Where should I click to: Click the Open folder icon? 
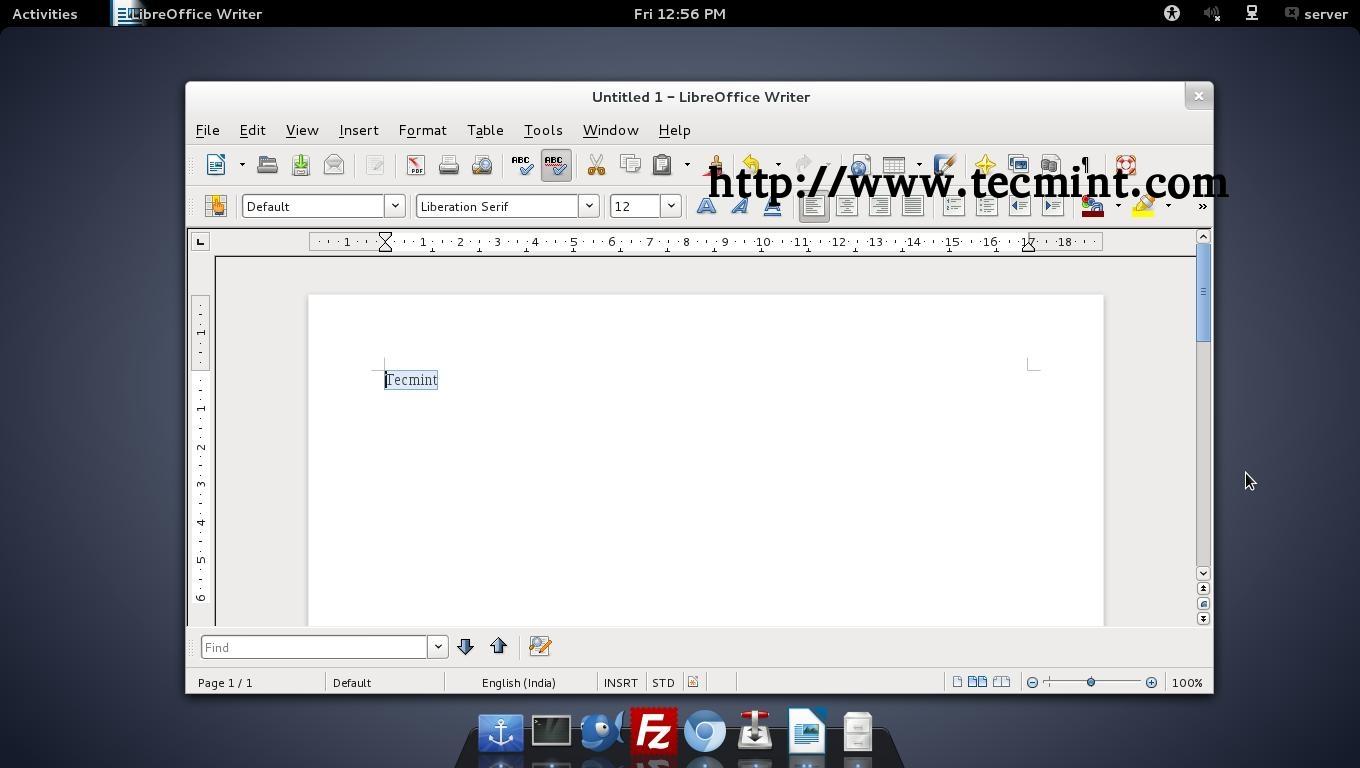click(267, 165)
